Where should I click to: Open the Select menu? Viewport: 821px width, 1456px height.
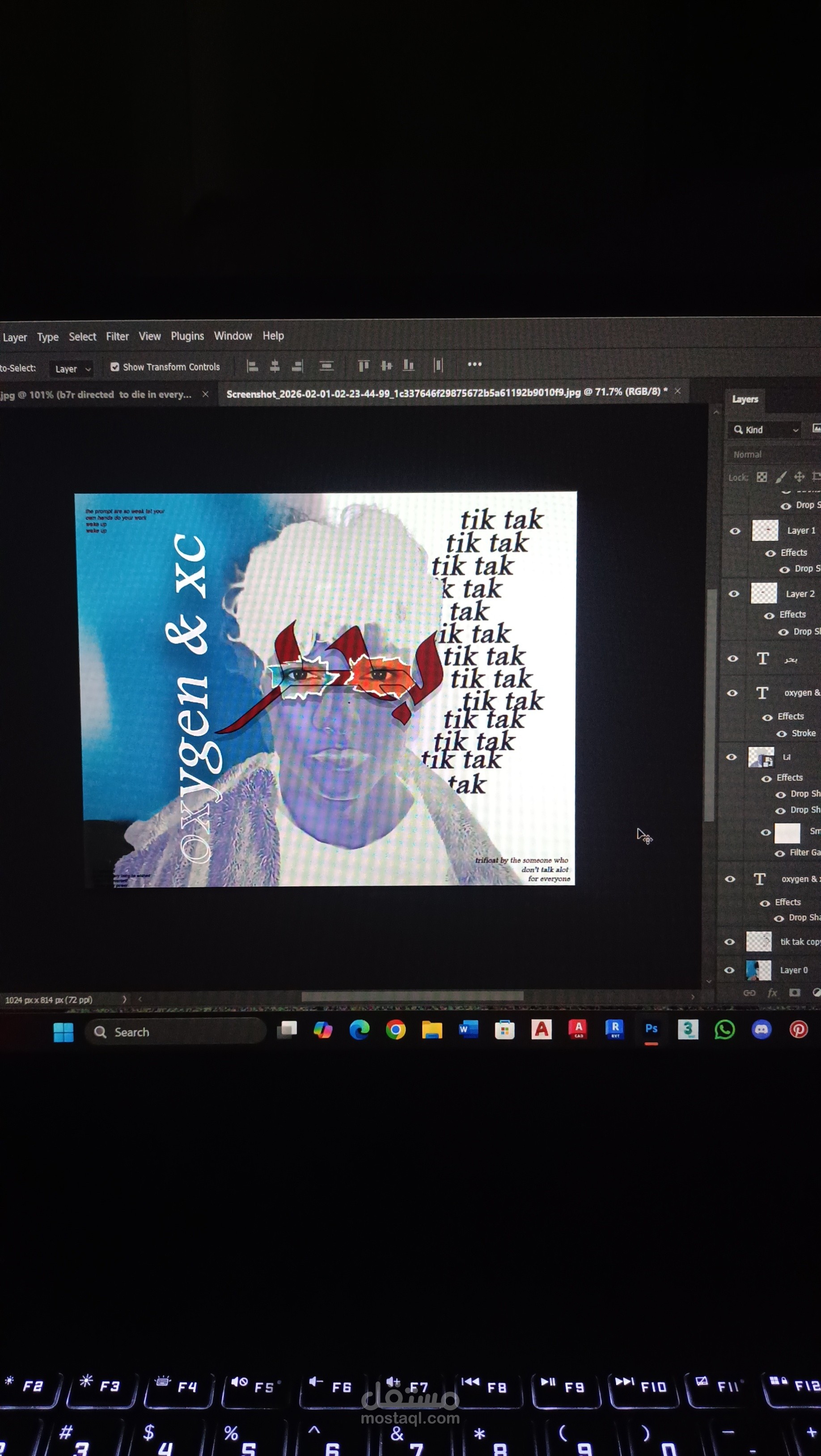pyautogui.click(x=82, y=336)
